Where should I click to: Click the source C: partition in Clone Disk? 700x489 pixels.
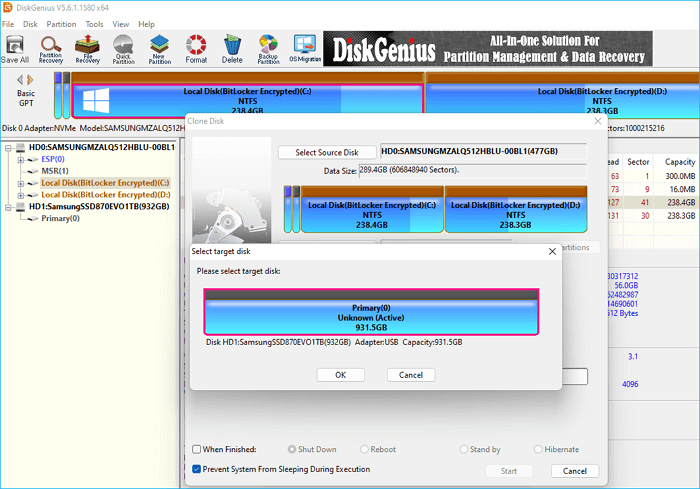372,209
